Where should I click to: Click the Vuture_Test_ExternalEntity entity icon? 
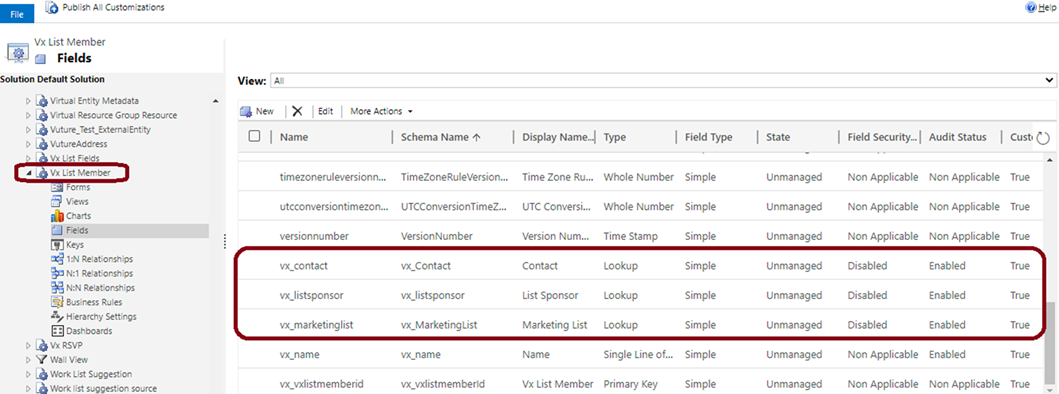pos(43,130)
